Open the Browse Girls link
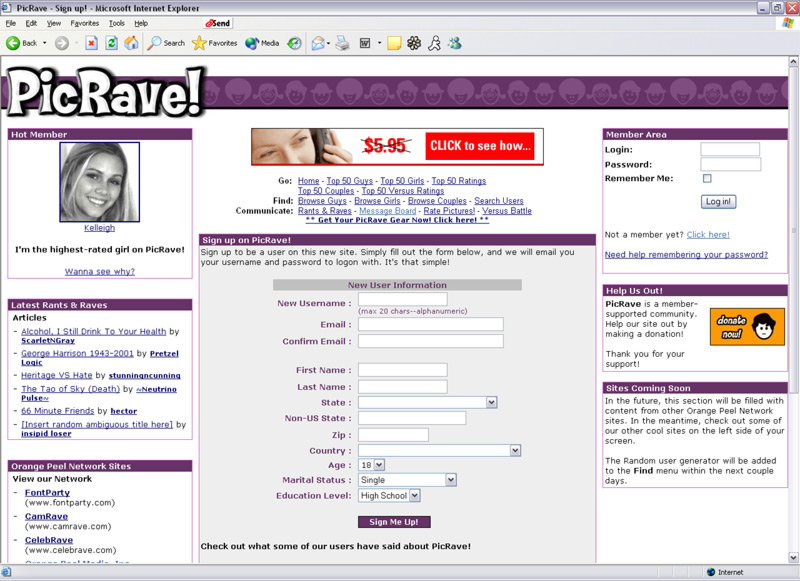Image resolution: width=800 pixels, height=581 pixels. pyautogui.click(x=377, y=200)
